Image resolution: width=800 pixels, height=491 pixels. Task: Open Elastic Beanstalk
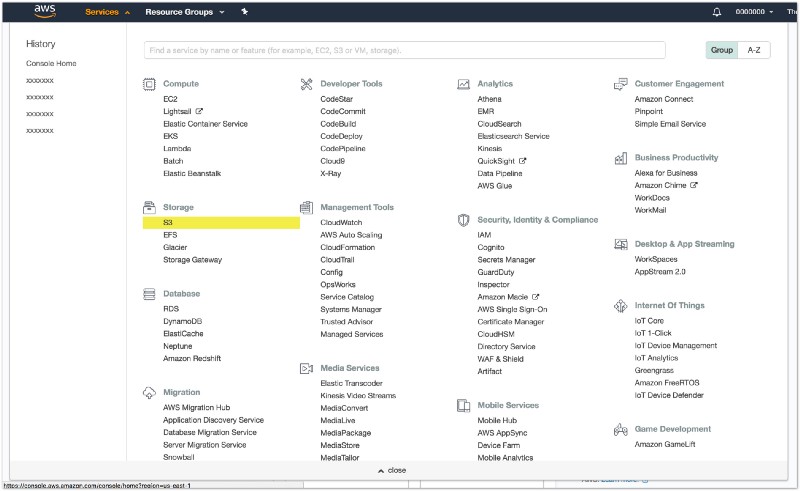tap(192, 174)
